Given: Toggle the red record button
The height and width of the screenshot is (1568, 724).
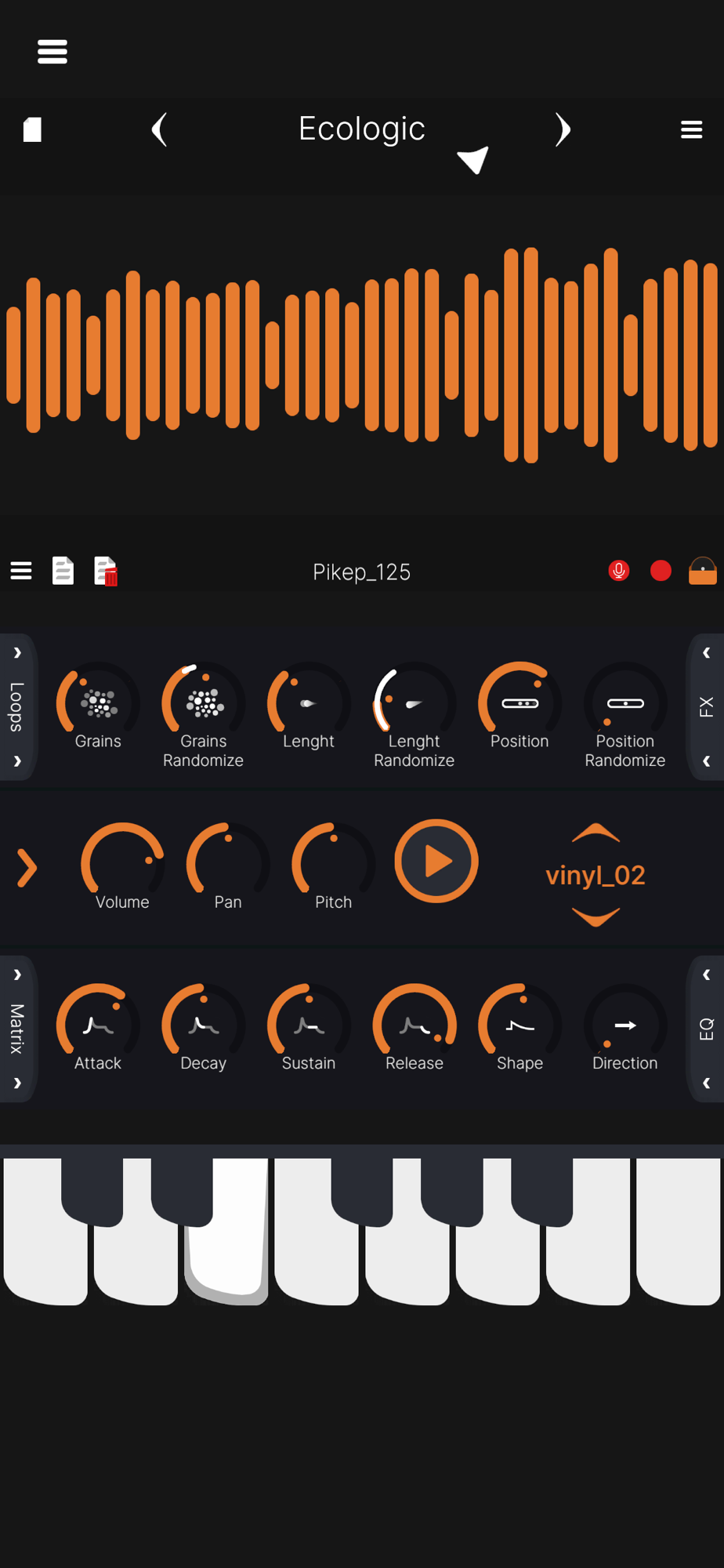Looking at the screenshot, I should tap(661, 571).
